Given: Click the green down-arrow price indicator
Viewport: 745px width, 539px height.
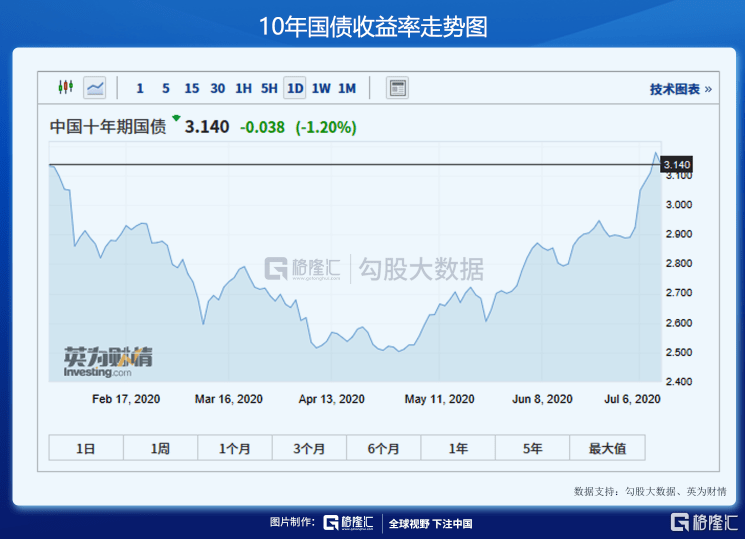Looking at the screenshot, I should [176, 118].
